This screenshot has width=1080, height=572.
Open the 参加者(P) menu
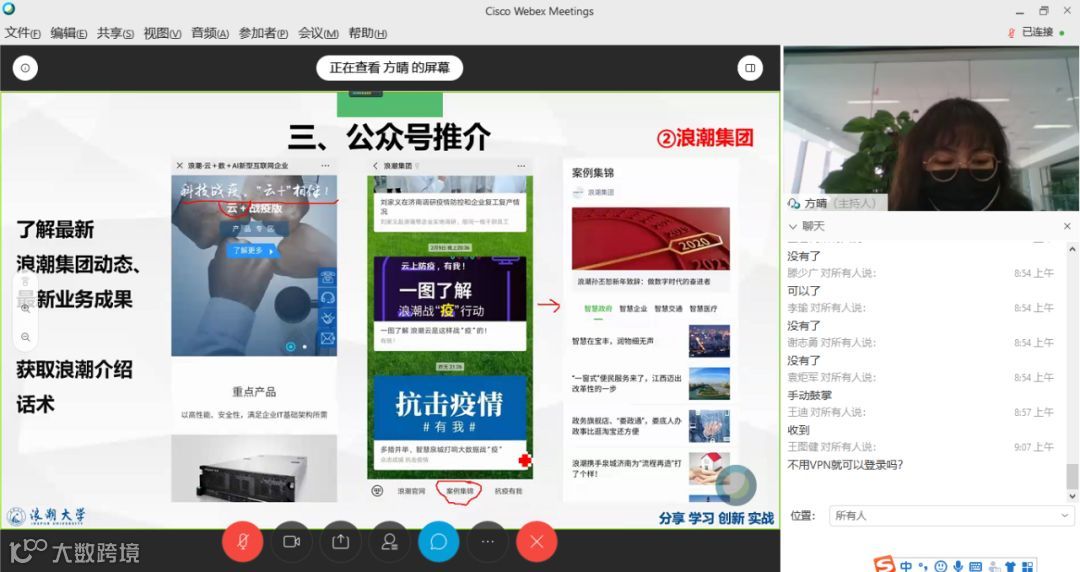263,33
